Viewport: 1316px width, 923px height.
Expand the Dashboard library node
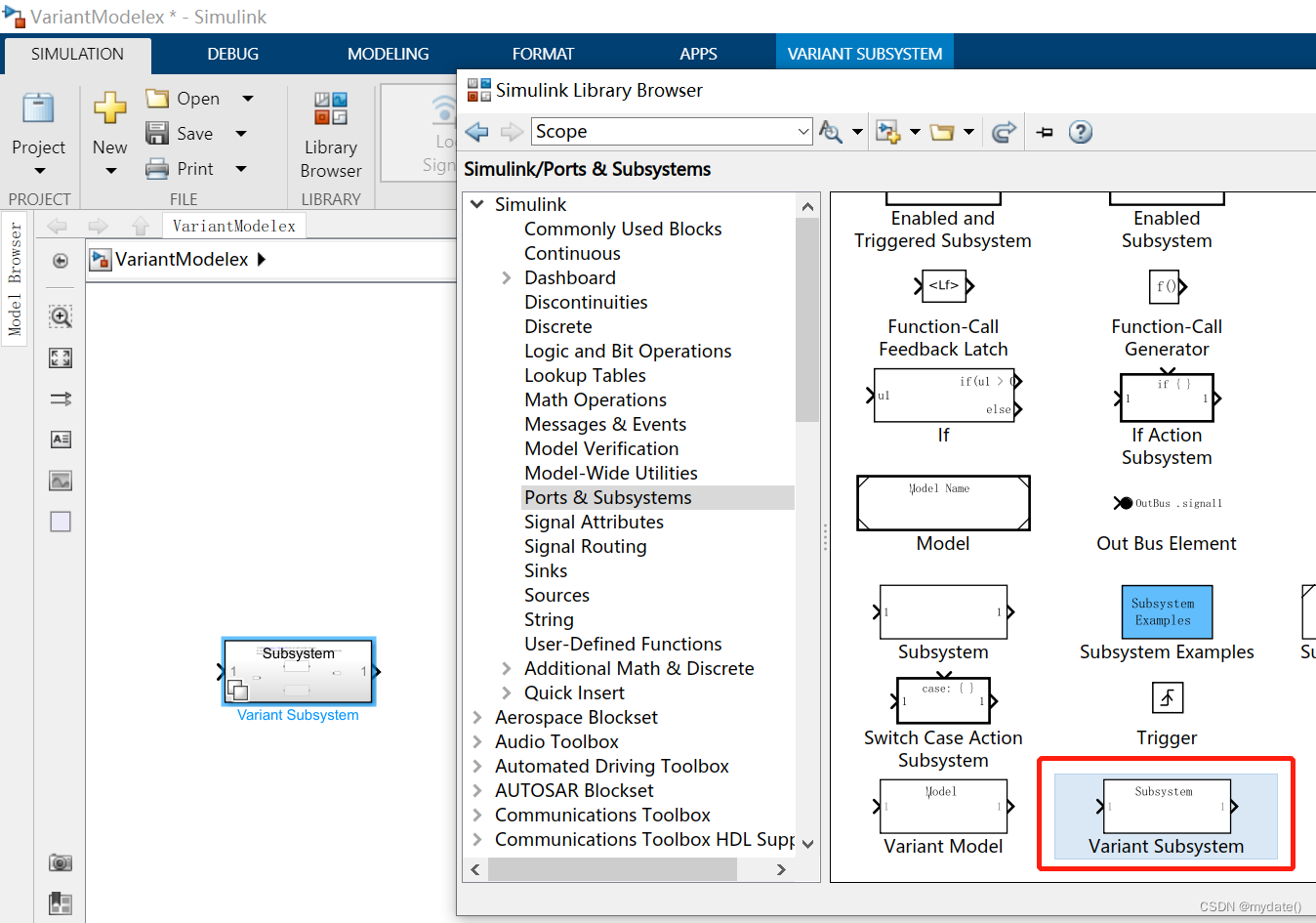click(x=507, y=277)
